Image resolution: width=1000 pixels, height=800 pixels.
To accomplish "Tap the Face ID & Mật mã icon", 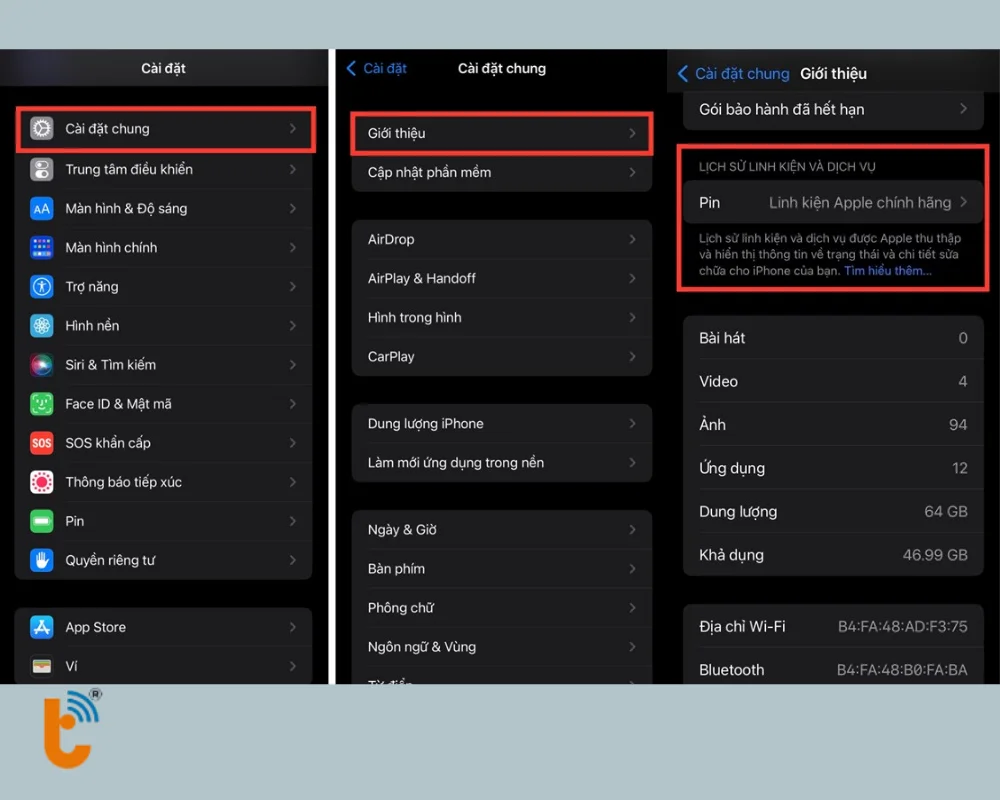I will pos(41,404).
